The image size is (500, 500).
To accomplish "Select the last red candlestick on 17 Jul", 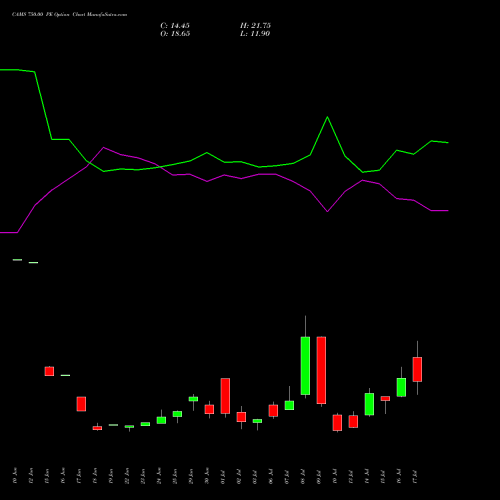I will coord(417,369).
